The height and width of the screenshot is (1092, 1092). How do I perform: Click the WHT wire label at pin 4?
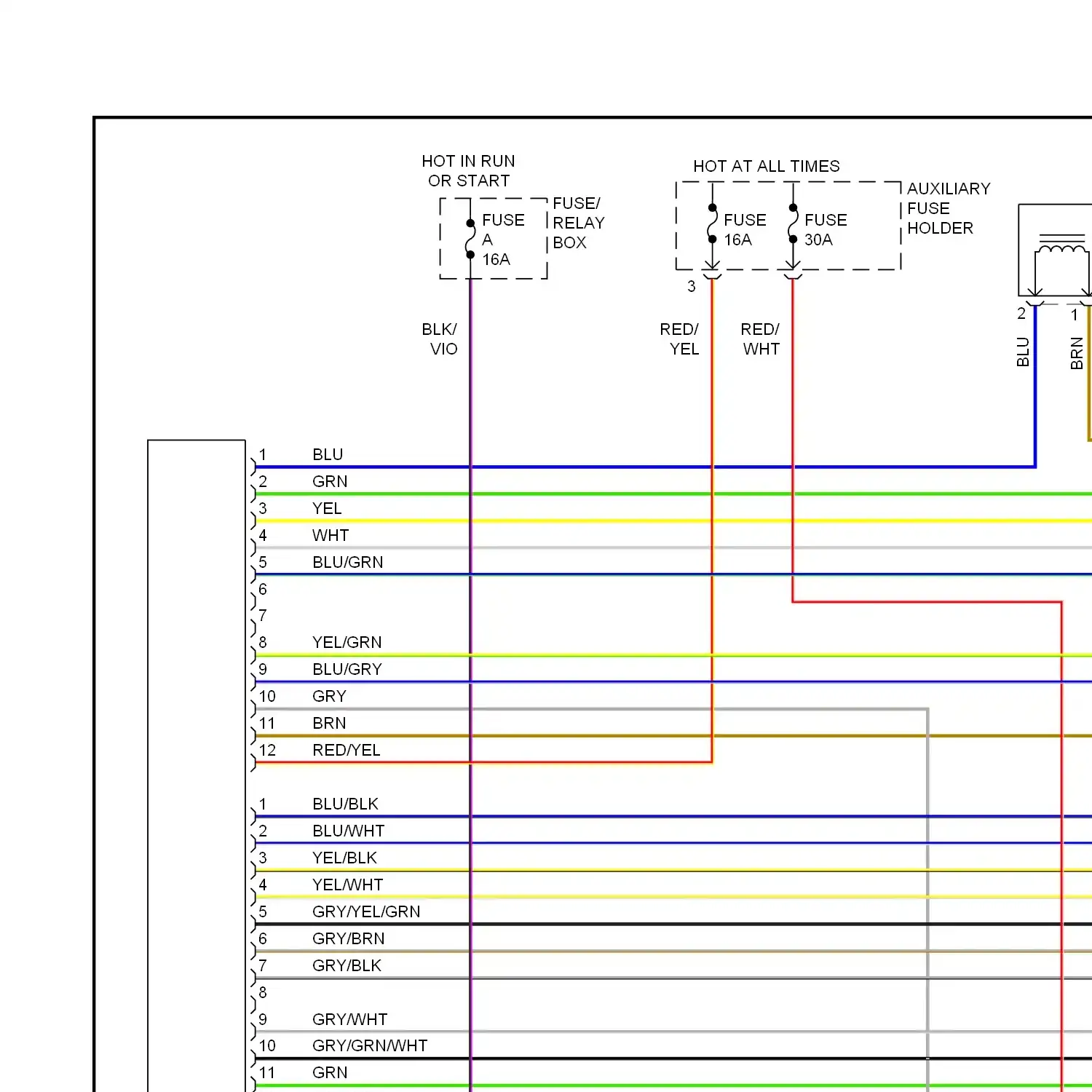(331, 535)
